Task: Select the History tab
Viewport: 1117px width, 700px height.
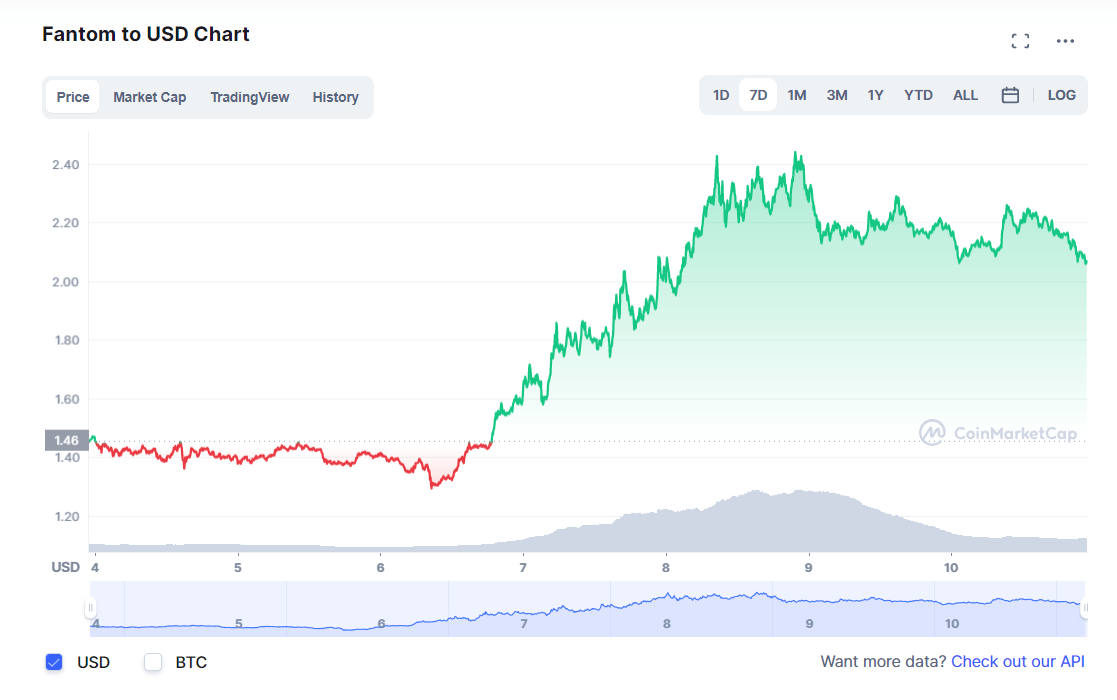Action: tap(335, 97)
